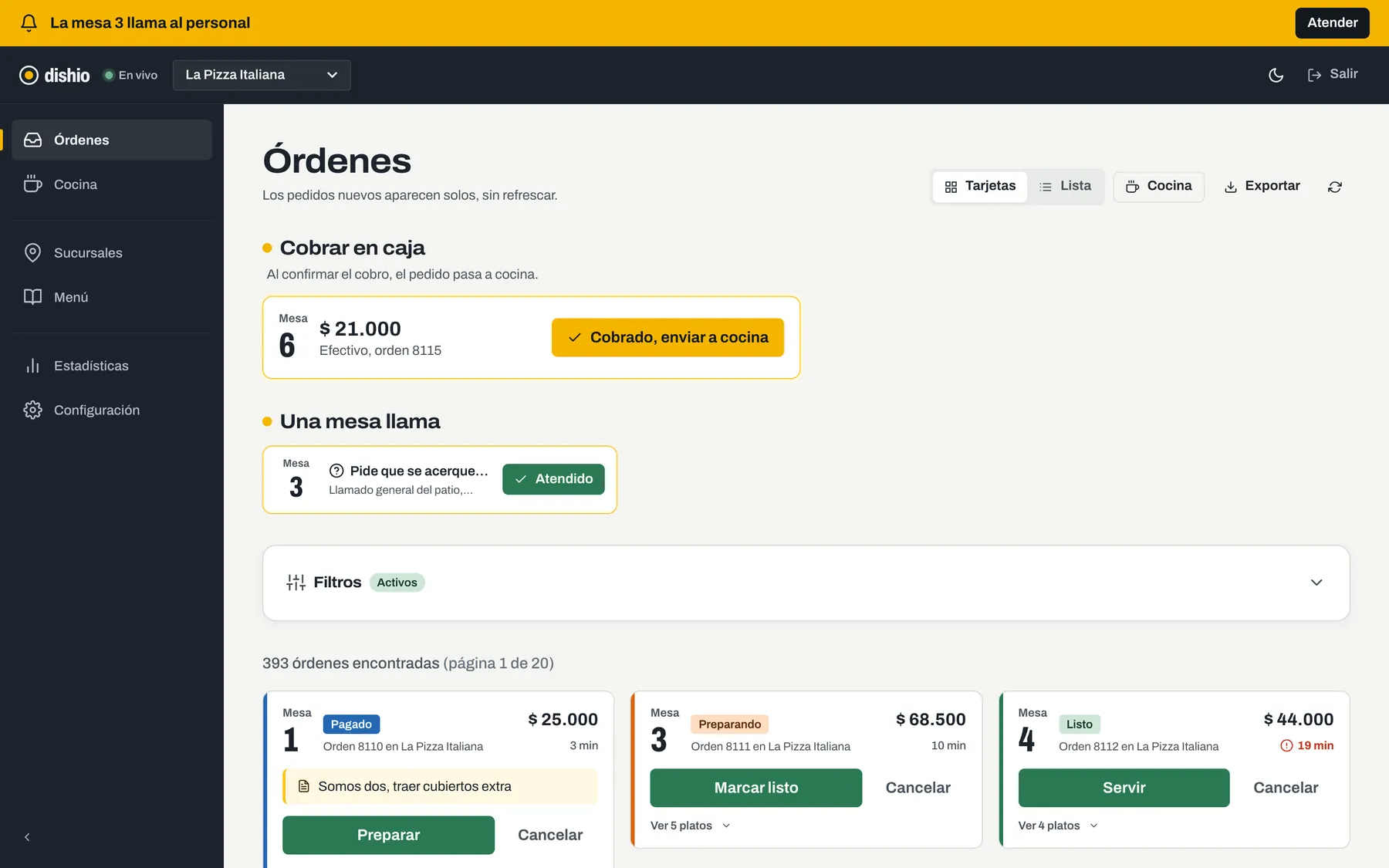Screen dimensions: 1389x868
Task: Click the Pagado status badge on Mesa 1
Action: point(351,724)
